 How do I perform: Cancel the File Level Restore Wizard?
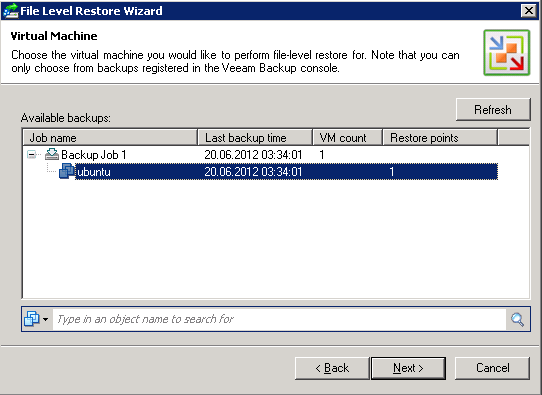pos(493,368)
